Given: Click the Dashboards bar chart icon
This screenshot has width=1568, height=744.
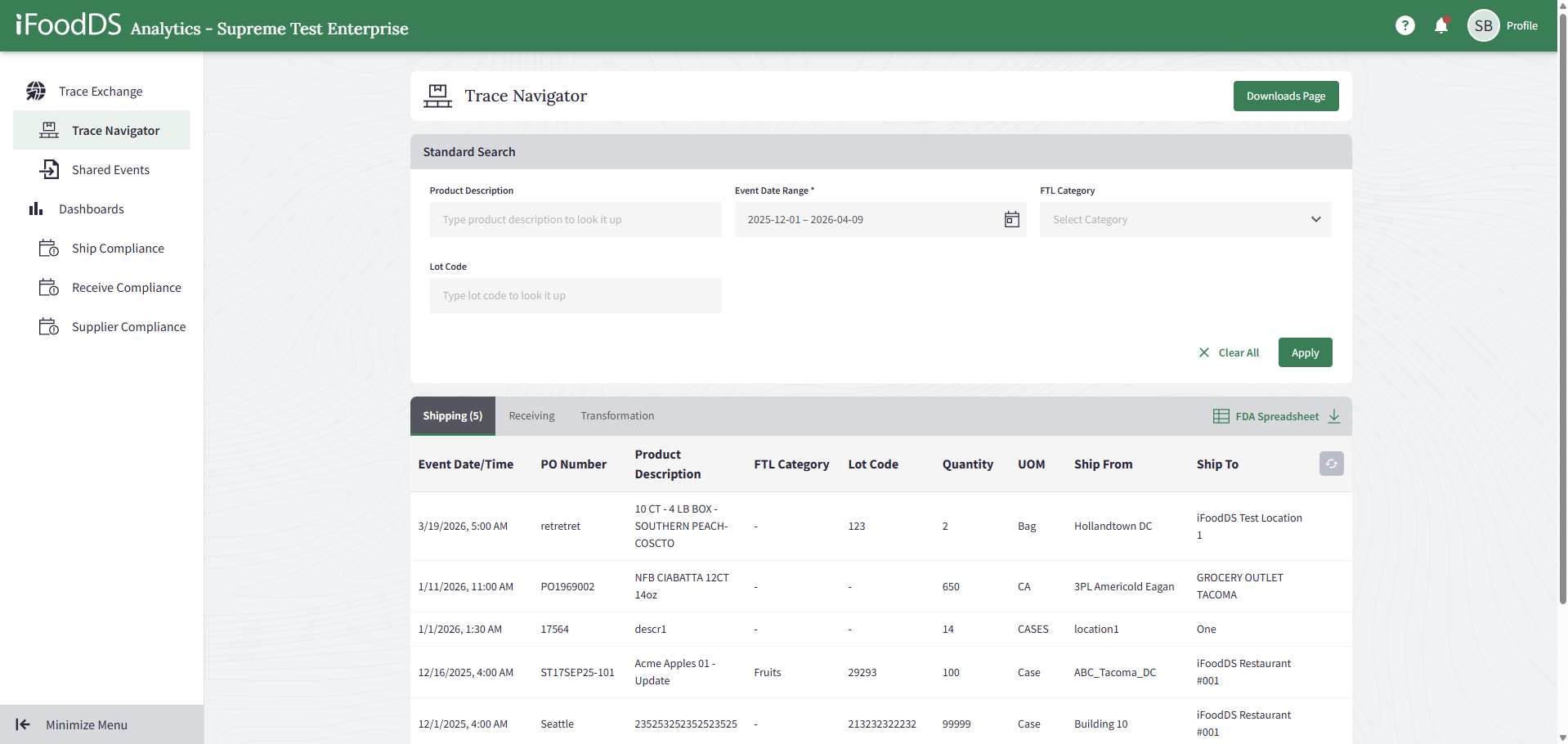Looking at the screenshot, I should [x=36, y=209].
